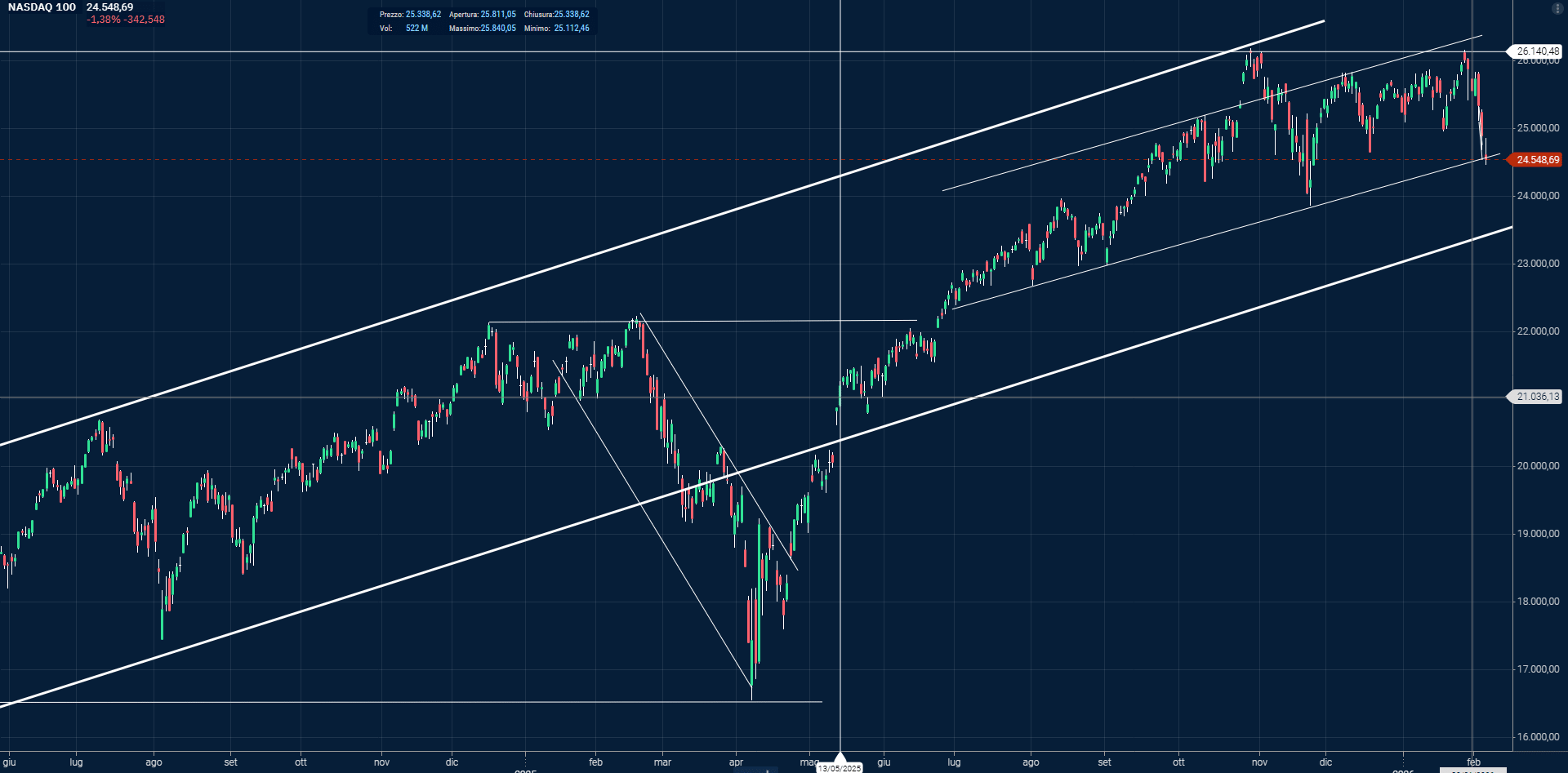
Task: Click the 16.000,00 price axis label
Action: pyautogui.click(x=1538, y=737)
